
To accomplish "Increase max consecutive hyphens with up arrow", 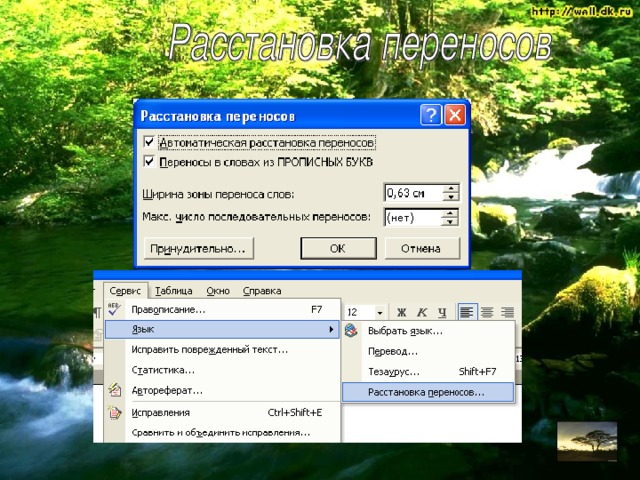I will pos(450,213).
